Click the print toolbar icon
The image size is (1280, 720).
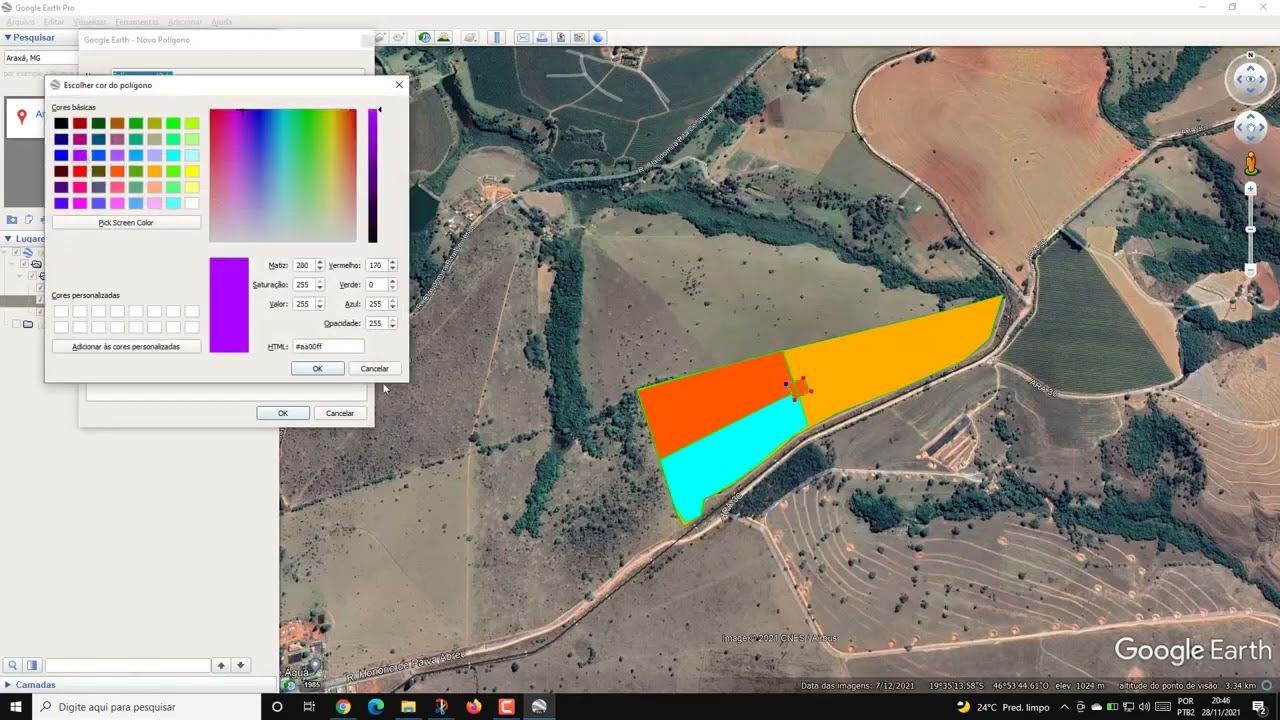(542, 37)
